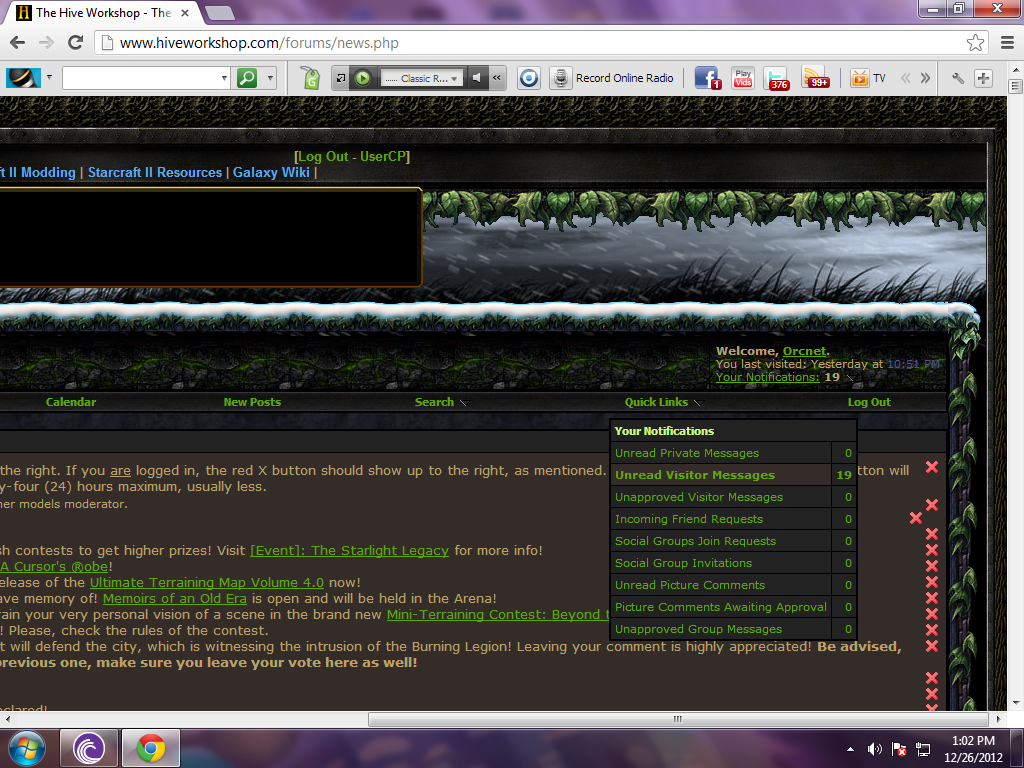Open the Twitter icon showing 376

coord(777,78)
